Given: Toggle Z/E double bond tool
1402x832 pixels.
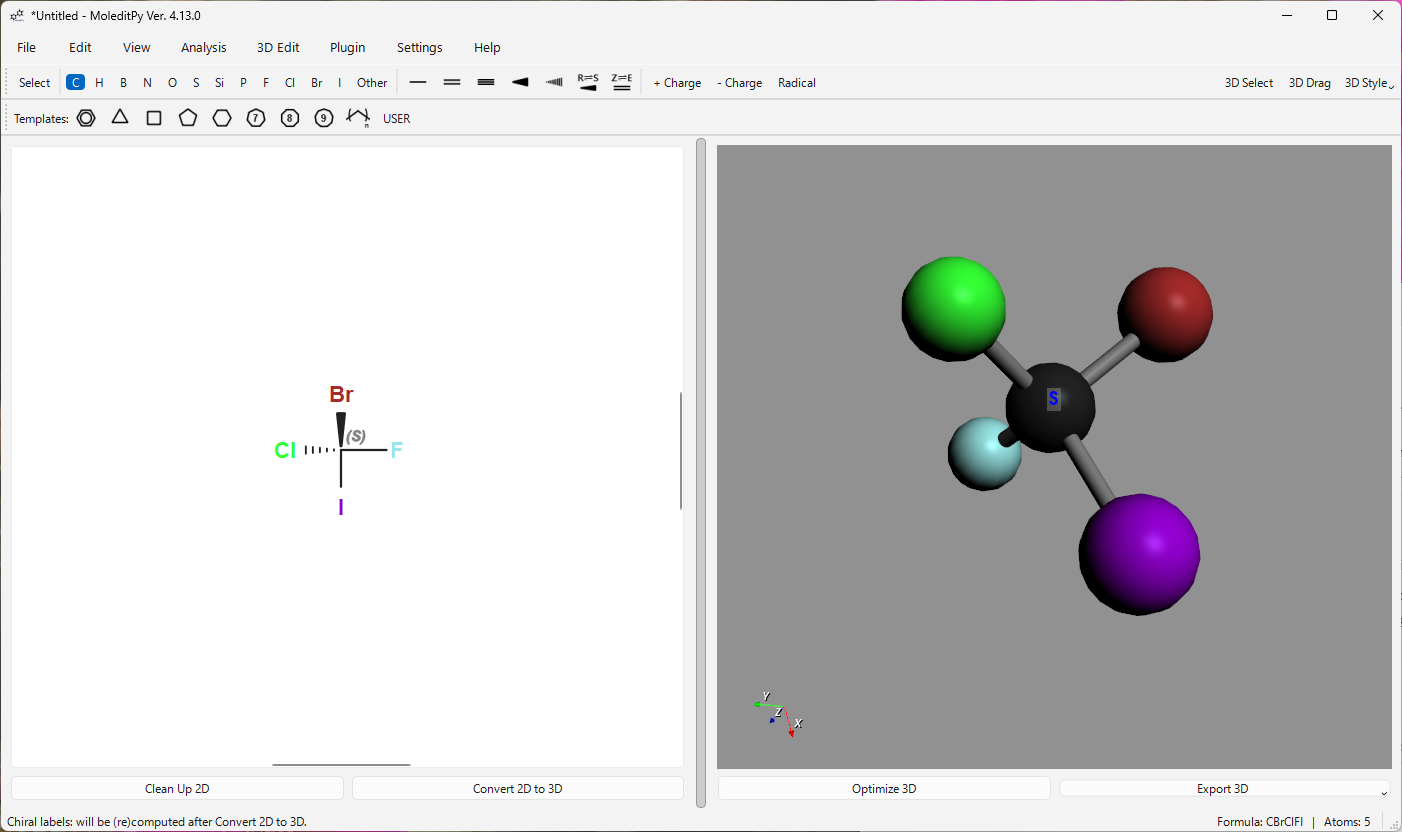Looking at the screenshot, I should (x=622, y=82).
